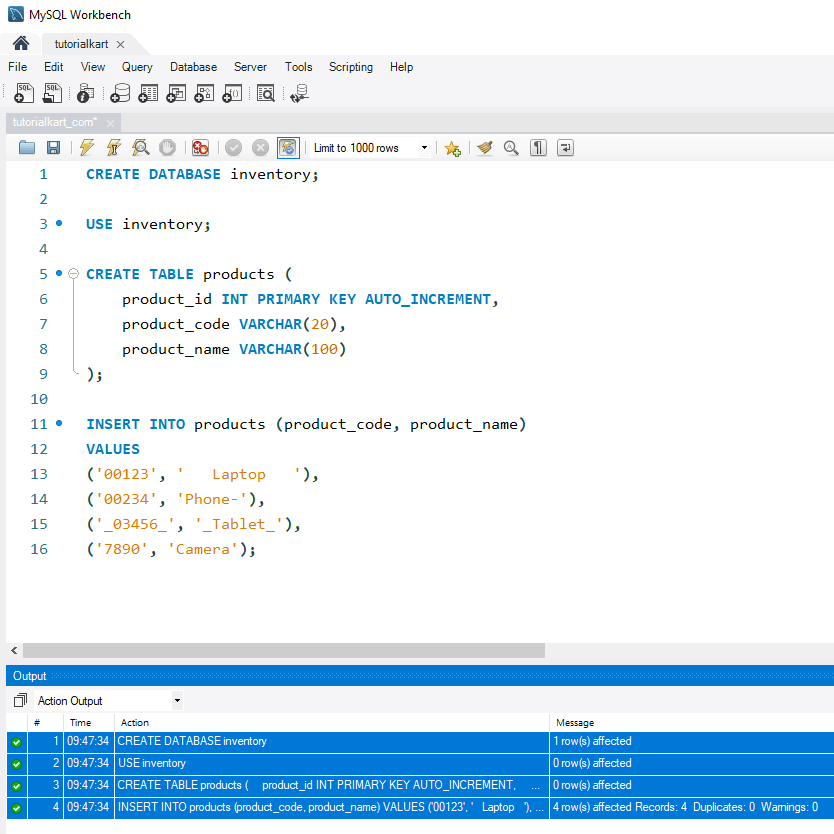Open the inspector for selected object
This screenshot has width=834, height=834.
pos(85,93)
